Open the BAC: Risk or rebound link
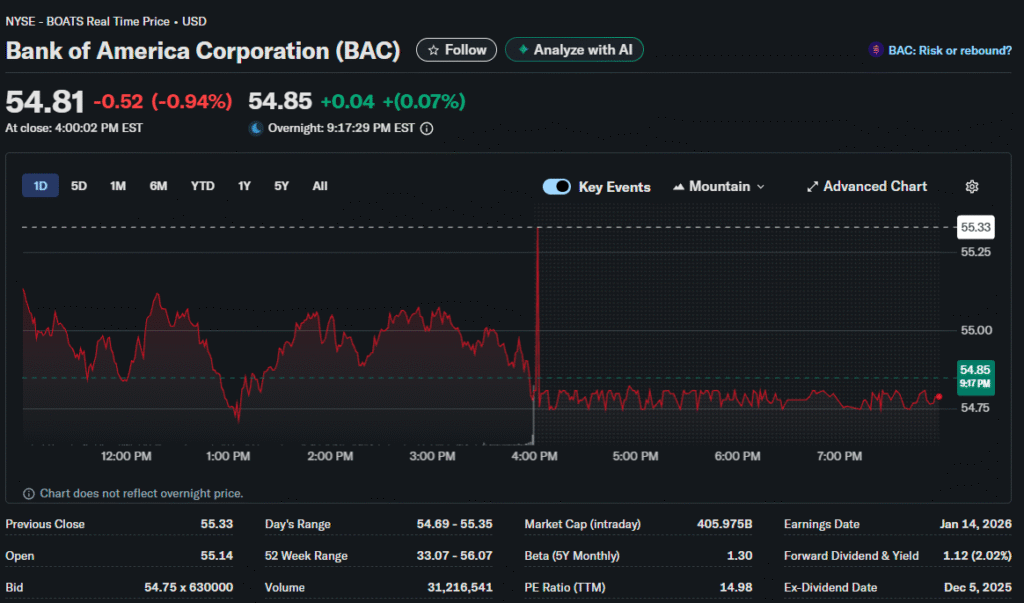The image size is (1024, 603). click(x=949, y=50)
